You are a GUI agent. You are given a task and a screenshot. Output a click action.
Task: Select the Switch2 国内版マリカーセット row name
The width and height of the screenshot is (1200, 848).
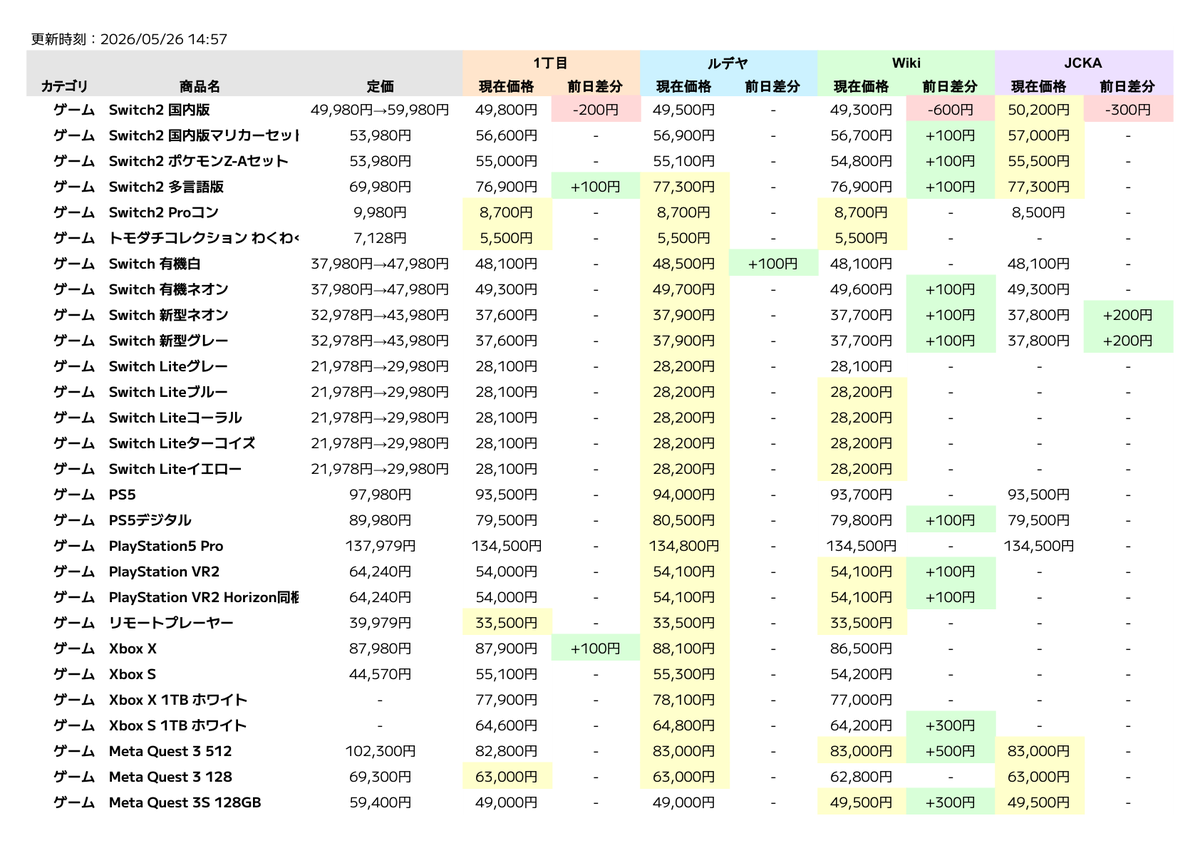(x=204, y=136)
